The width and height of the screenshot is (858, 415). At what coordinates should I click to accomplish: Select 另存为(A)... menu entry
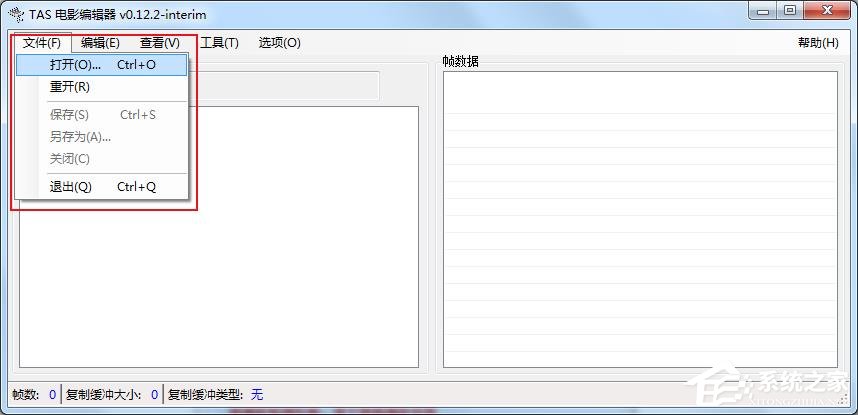[x=80, y=137]
